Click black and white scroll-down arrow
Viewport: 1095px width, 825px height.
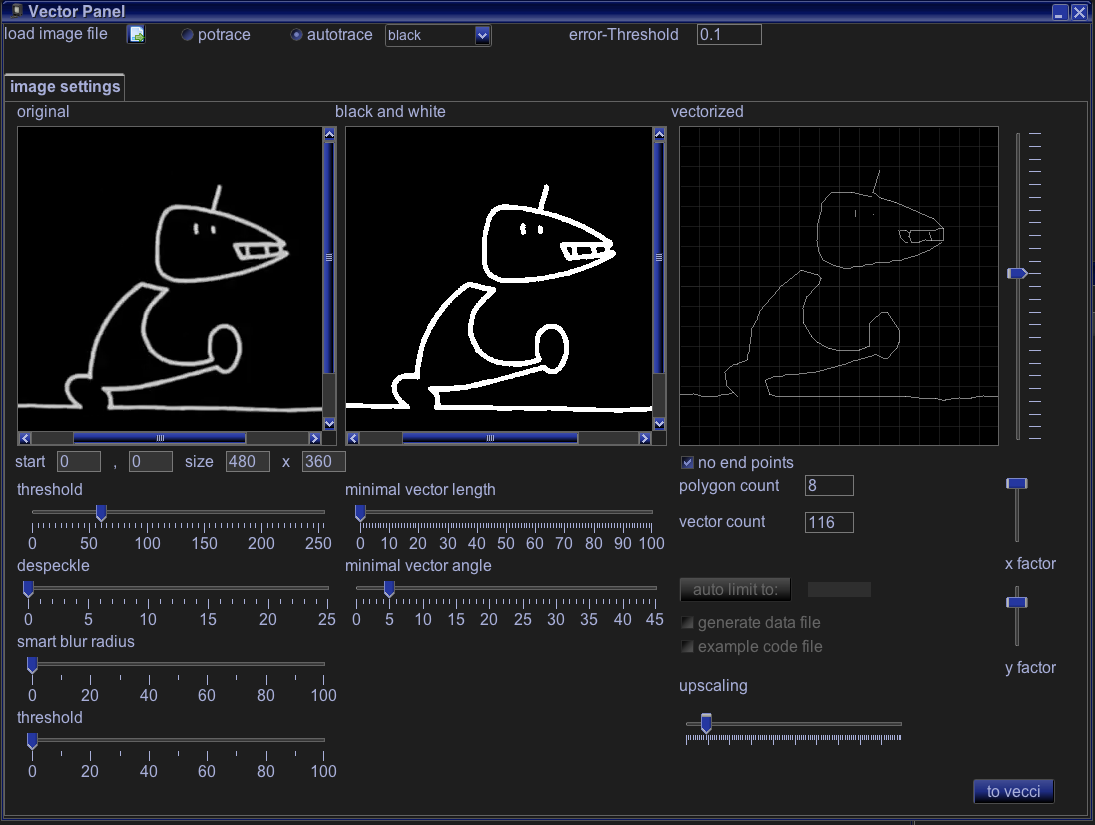coord(658,424)
